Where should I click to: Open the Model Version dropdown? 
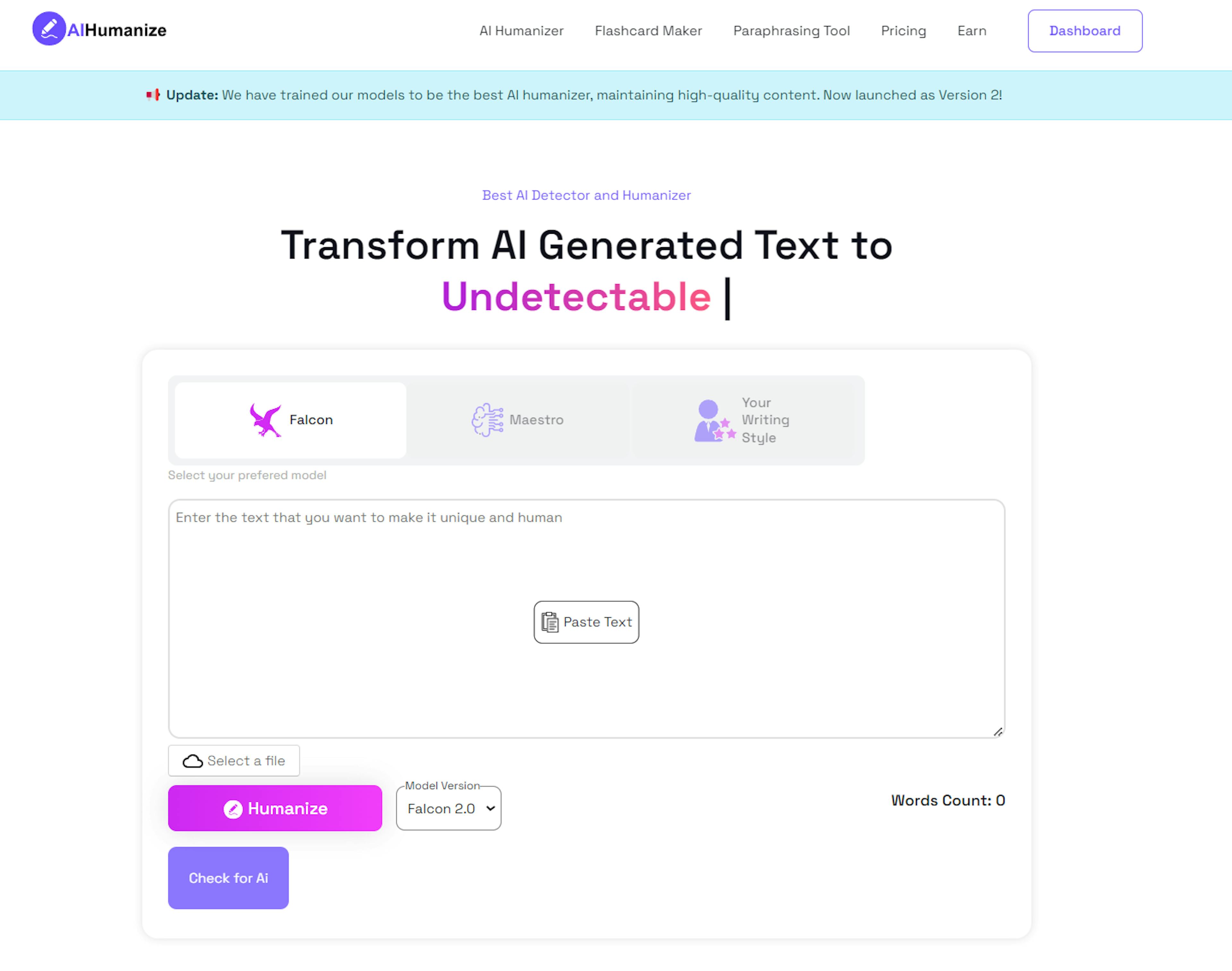(x=449, y=808)
